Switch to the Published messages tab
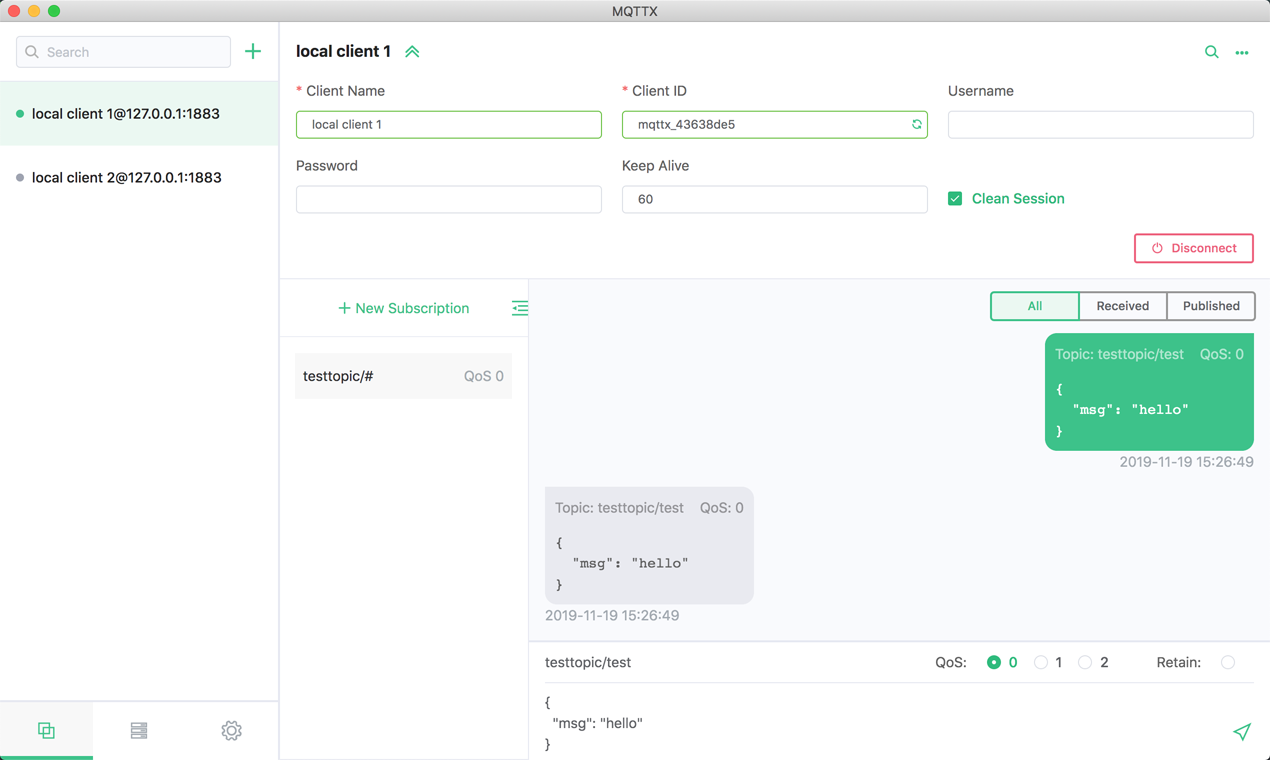 point(1210,306)
